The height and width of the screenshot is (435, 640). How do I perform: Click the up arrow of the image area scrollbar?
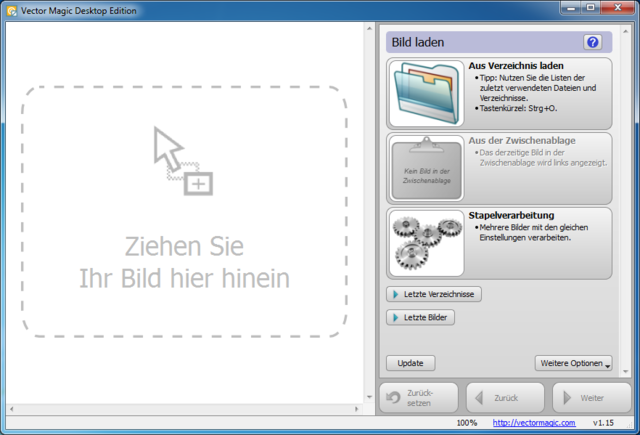(x=369, y=29)
